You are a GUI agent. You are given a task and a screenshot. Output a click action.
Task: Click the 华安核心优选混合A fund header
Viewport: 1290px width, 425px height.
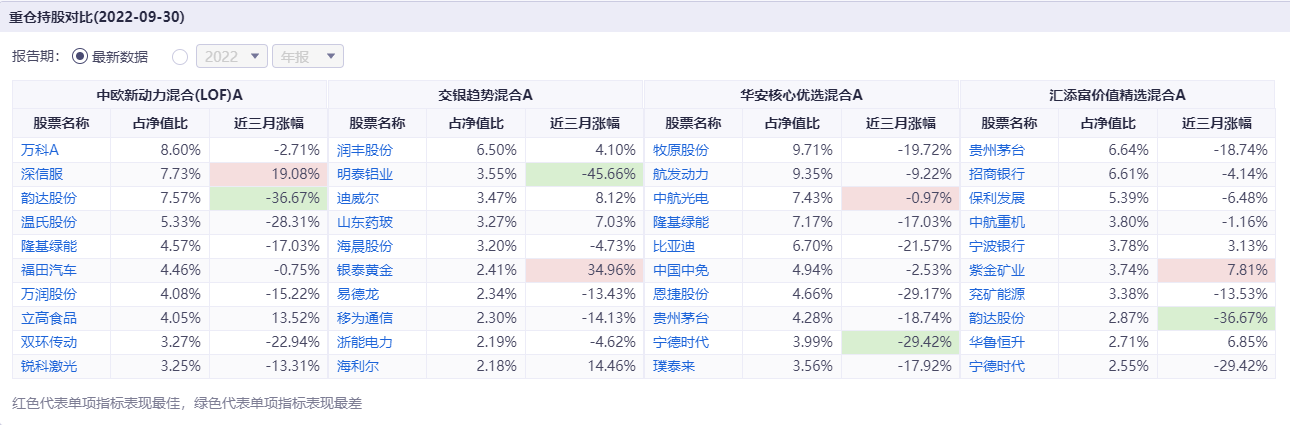[x=801, y=95]
